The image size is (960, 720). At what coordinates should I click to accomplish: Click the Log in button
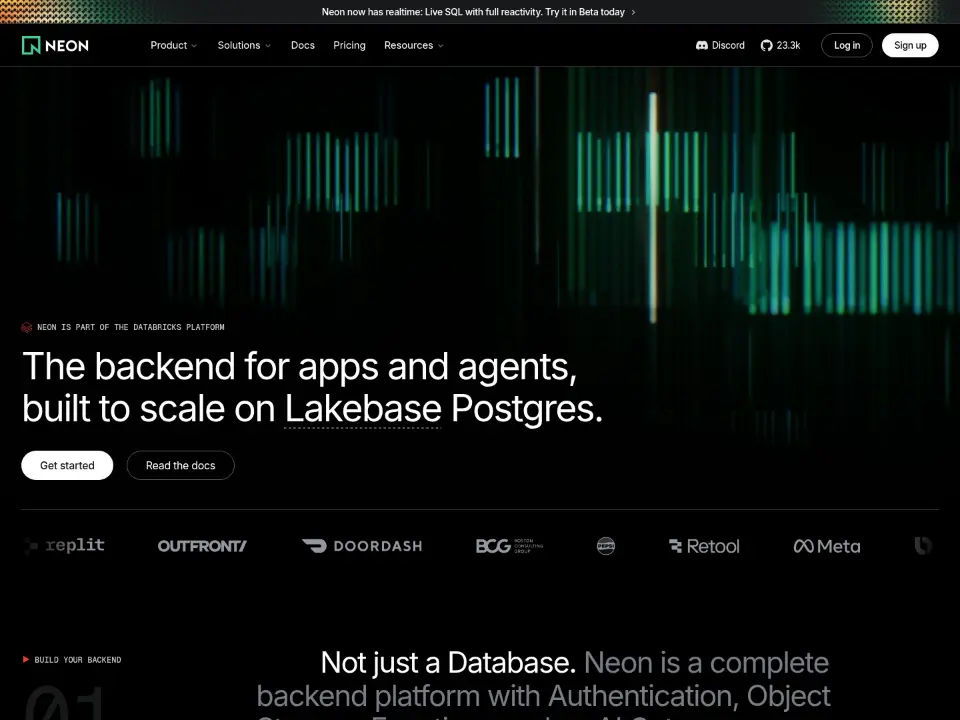coord(847,45)
